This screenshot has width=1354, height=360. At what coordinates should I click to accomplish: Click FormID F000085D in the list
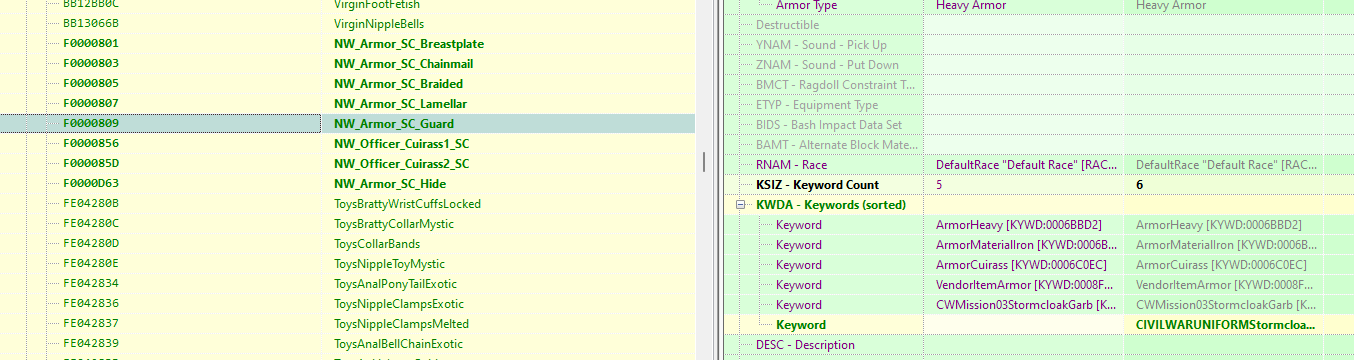(91, 164)
